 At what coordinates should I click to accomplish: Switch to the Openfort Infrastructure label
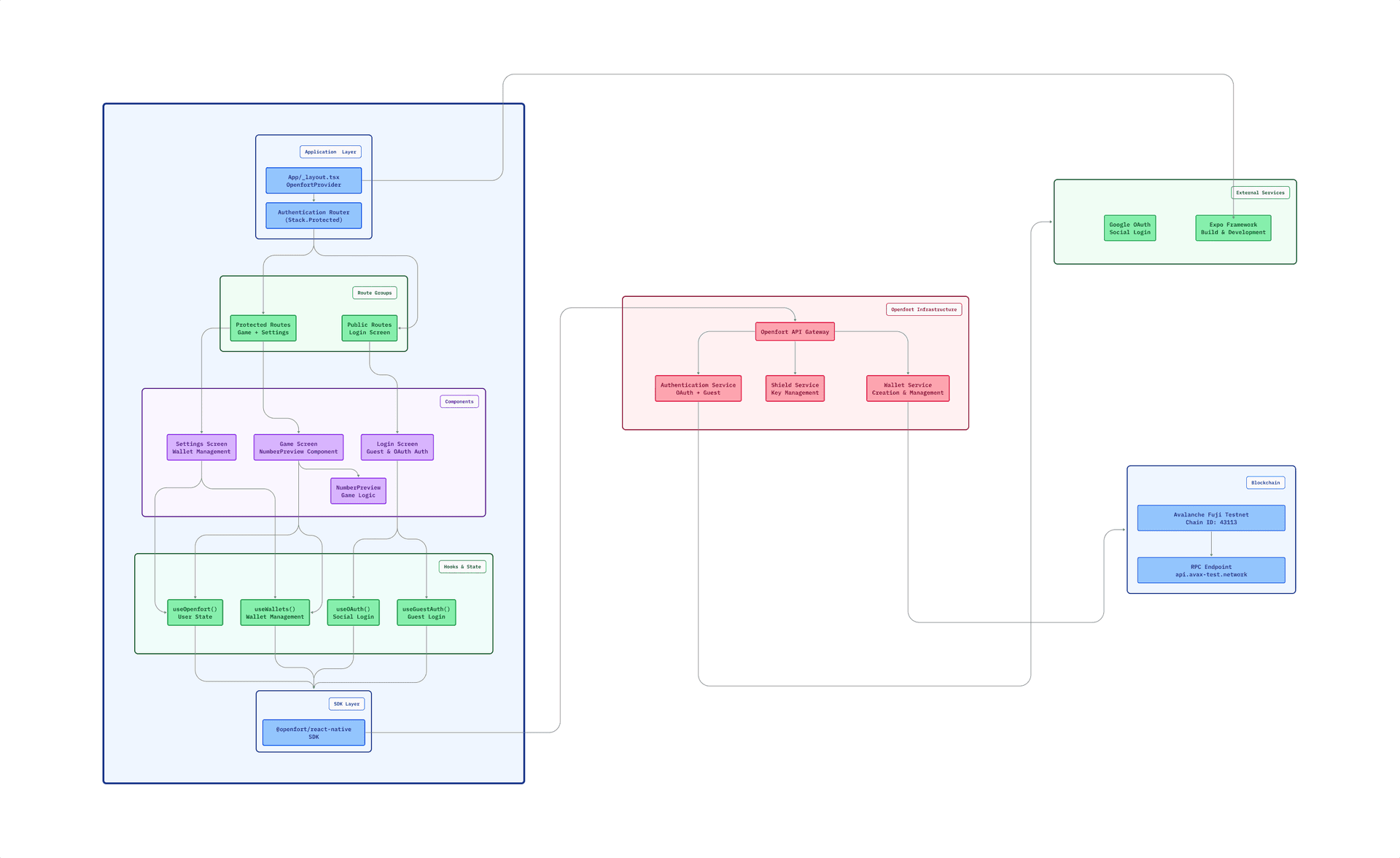924,309
